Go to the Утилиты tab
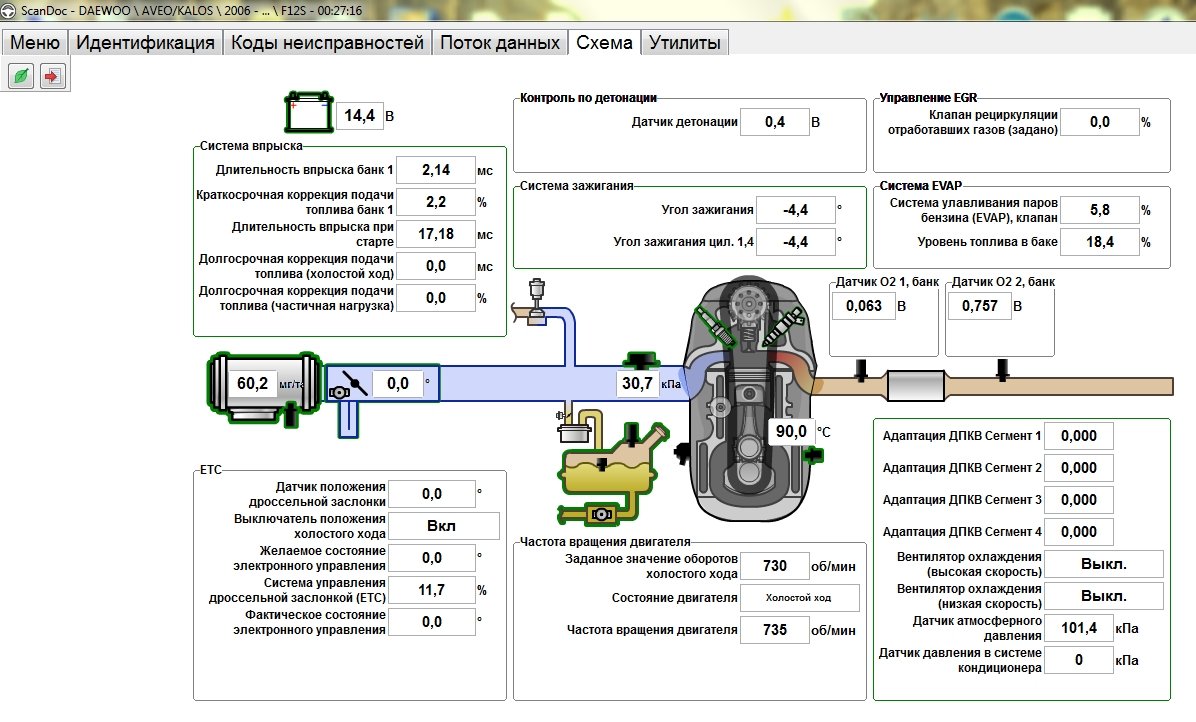The width and height of the screenshot is (1196, 722). [684, 42]
